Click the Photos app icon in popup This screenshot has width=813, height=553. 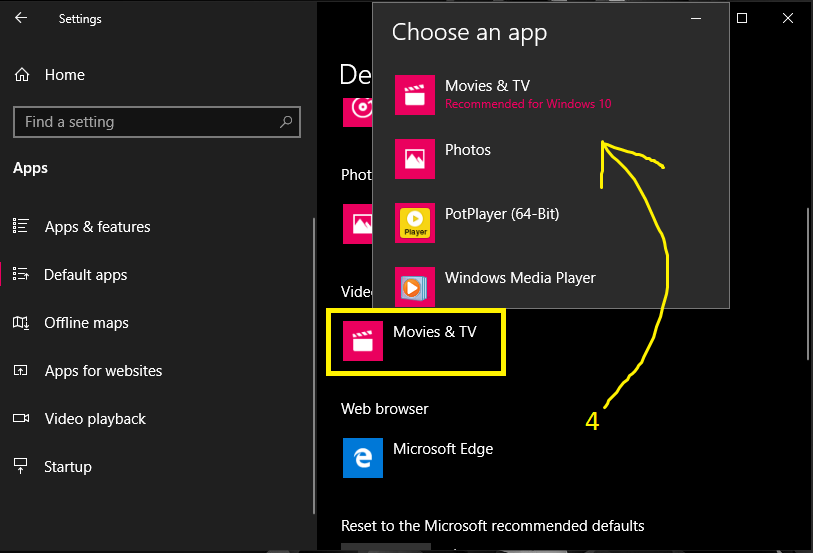coord(415,159)
